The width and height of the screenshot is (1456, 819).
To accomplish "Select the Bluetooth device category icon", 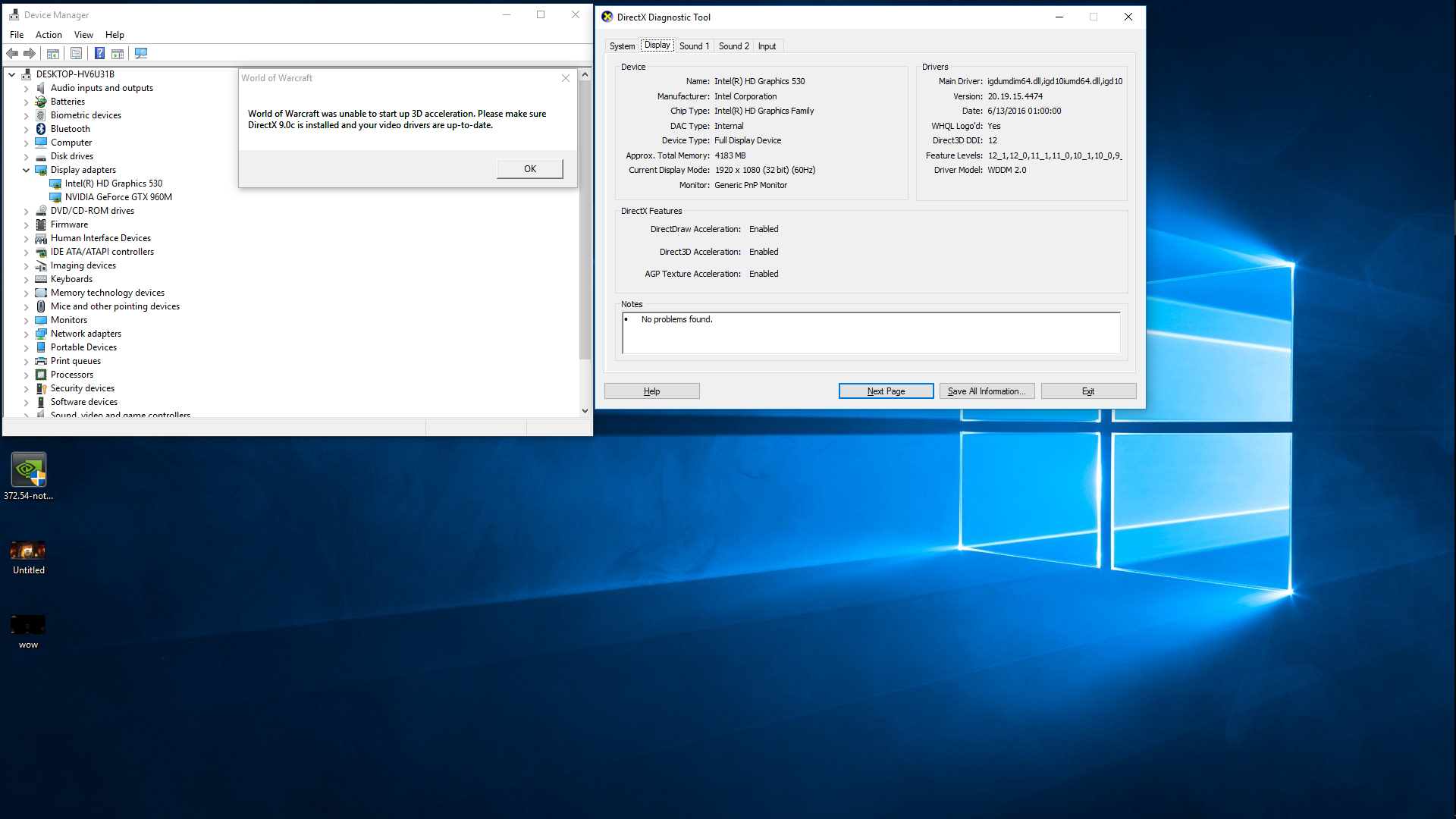I will (x=41, y=129).
